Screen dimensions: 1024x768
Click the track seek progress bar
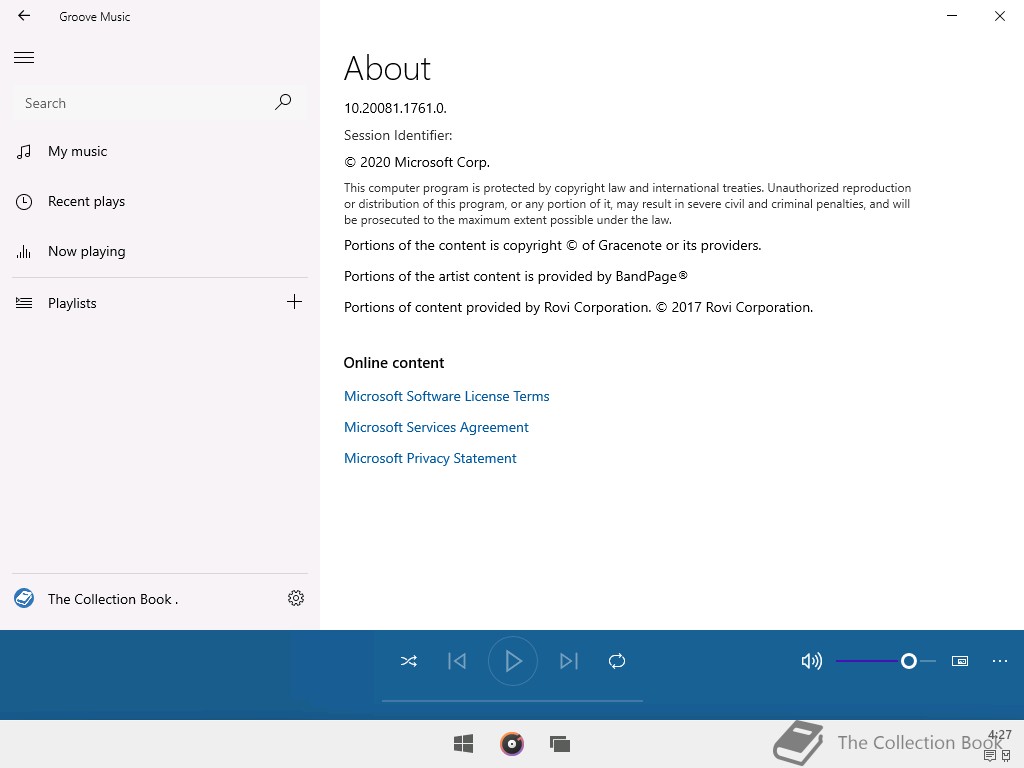513,701
